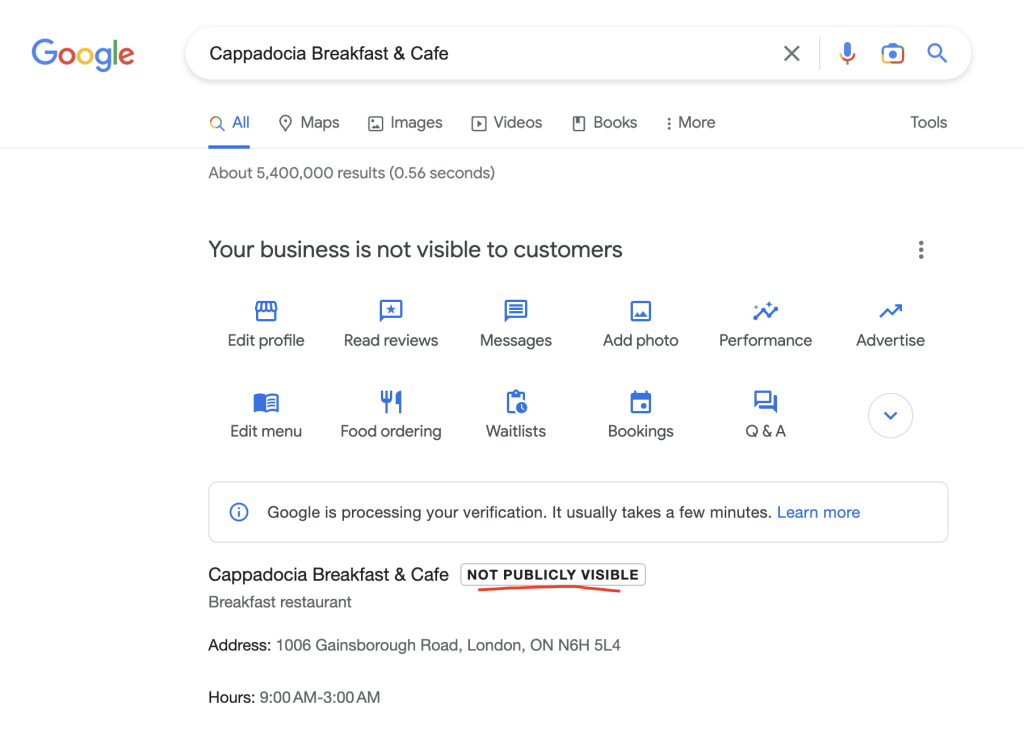This screenshot has height=738, width=1024.
Task: Open search Tools
Action: (929, 123)
